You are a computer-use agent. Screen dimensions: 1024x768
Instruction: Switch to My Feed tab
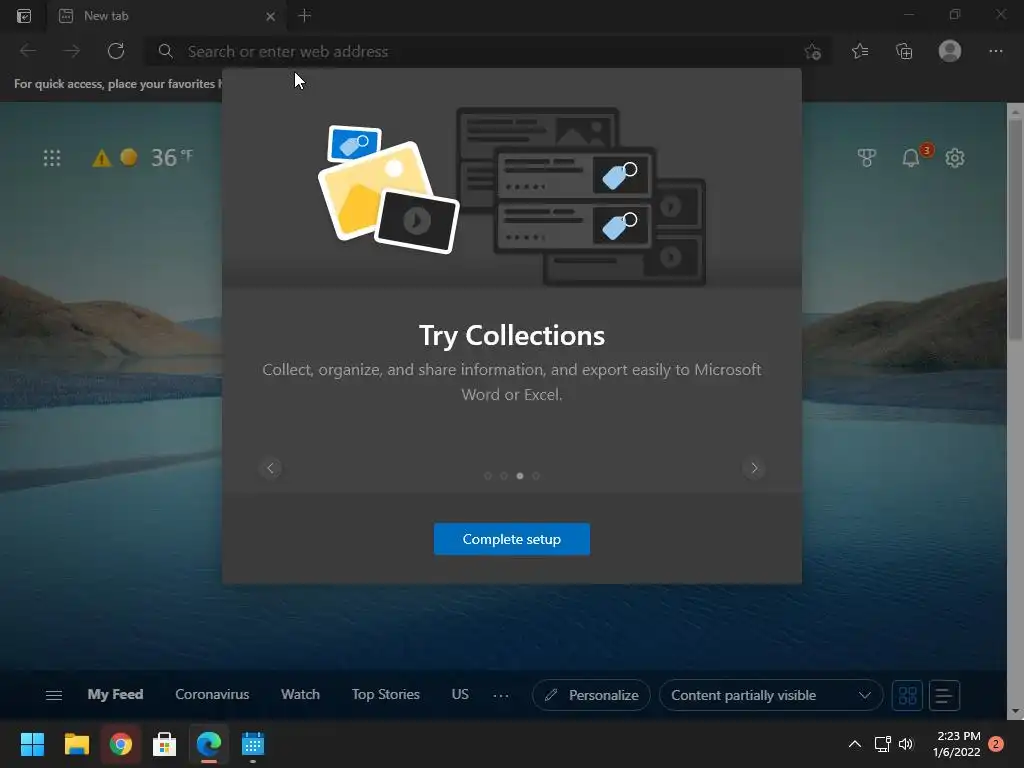click(x=115, y=694)
